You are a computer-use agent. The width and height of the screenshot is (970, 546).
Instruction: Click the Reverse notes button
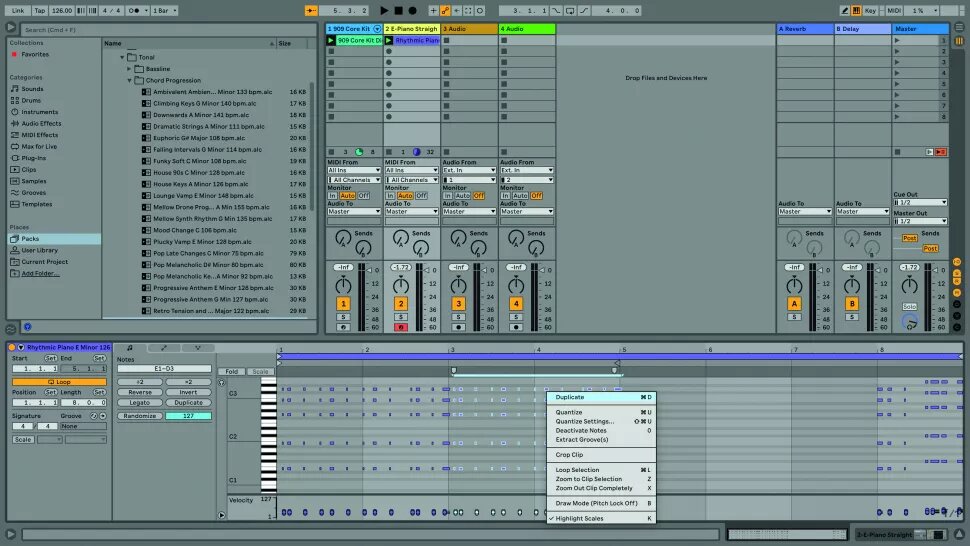[140, 393]
